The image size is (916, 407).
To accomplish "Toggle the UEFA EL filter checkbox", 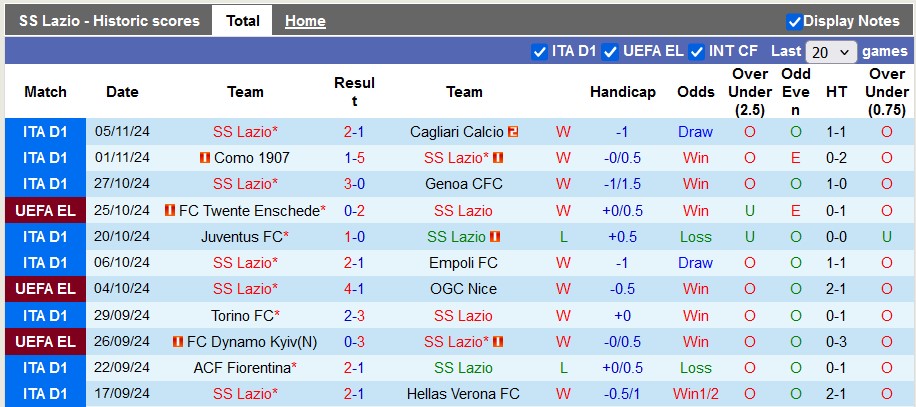I will (610, 52).
